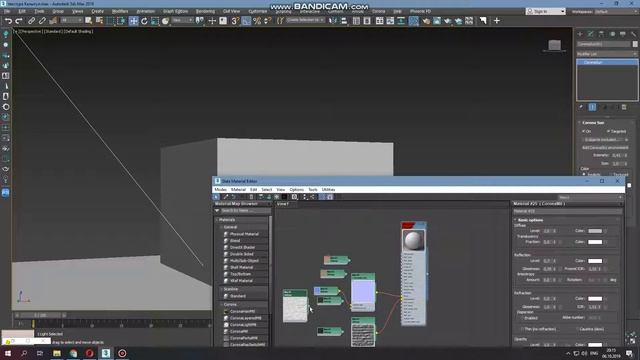The image size is (640, 360).
Task: Open File Explorer from the taskbar
Action: tap(57, 353)
